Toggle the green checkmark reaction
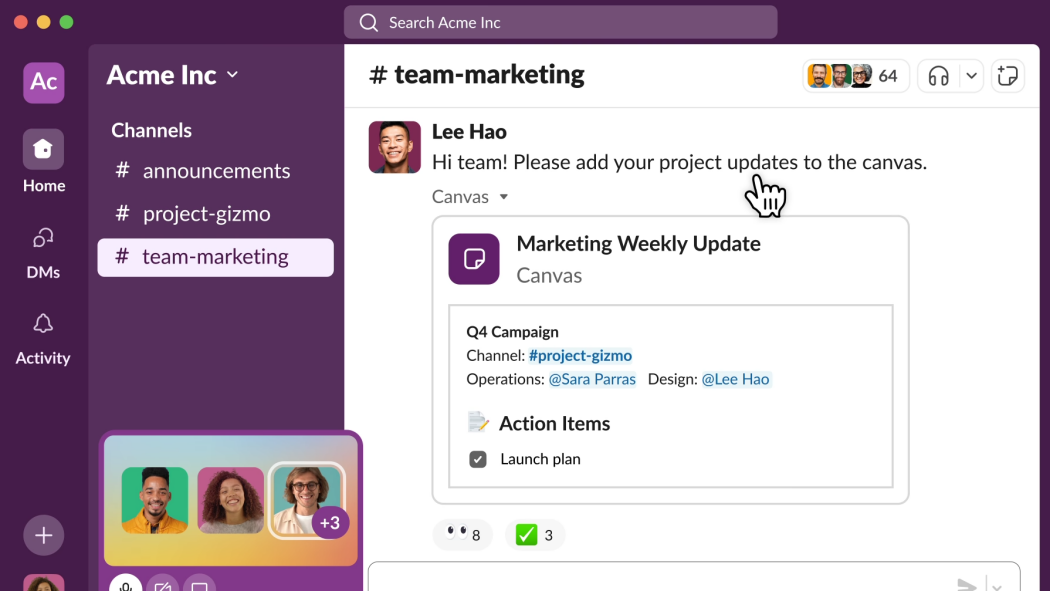1050x591 pixels. [536, 534]
